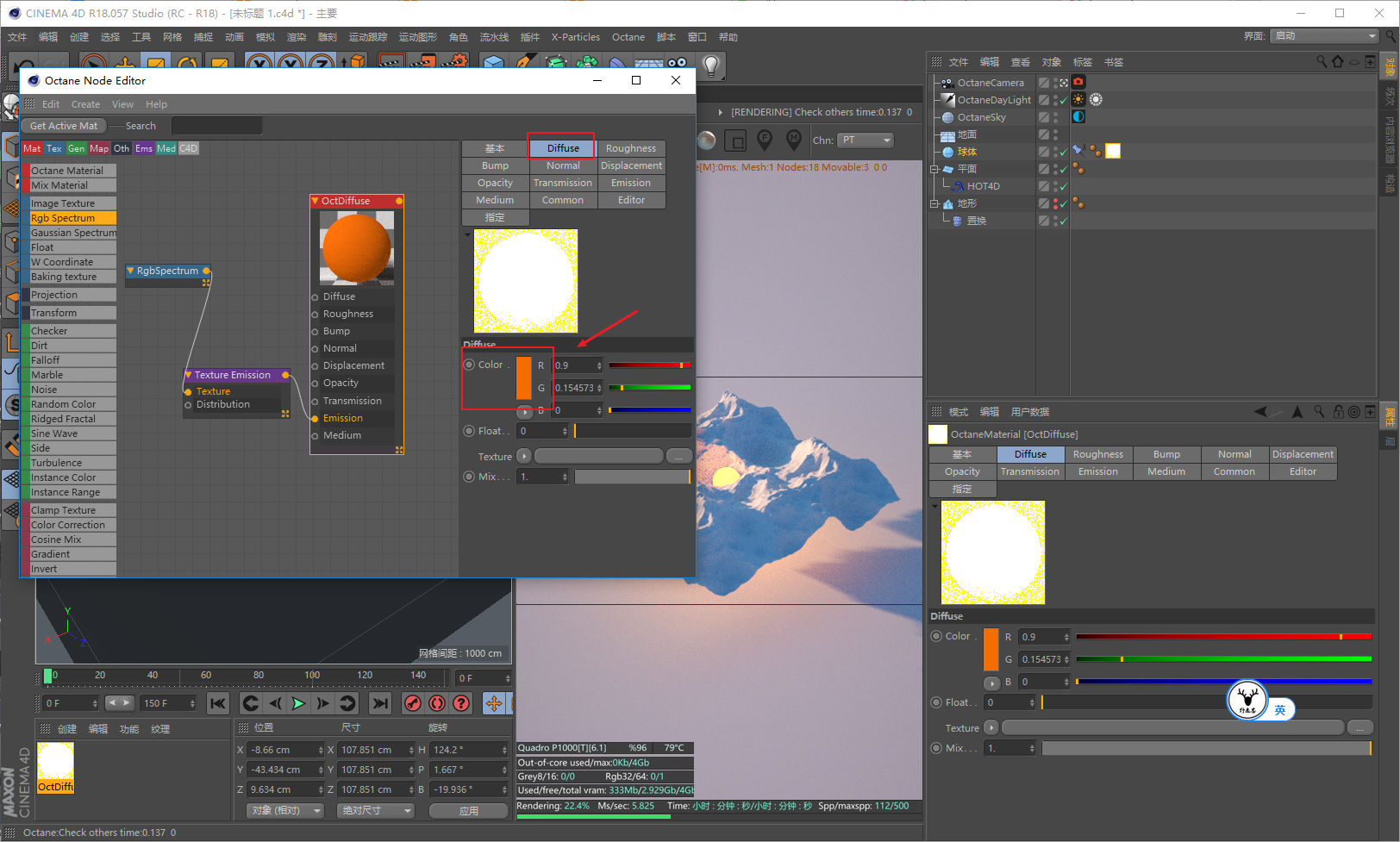Collapse Texture Emission node triangle
The image size is (1400, 842).
188,375
